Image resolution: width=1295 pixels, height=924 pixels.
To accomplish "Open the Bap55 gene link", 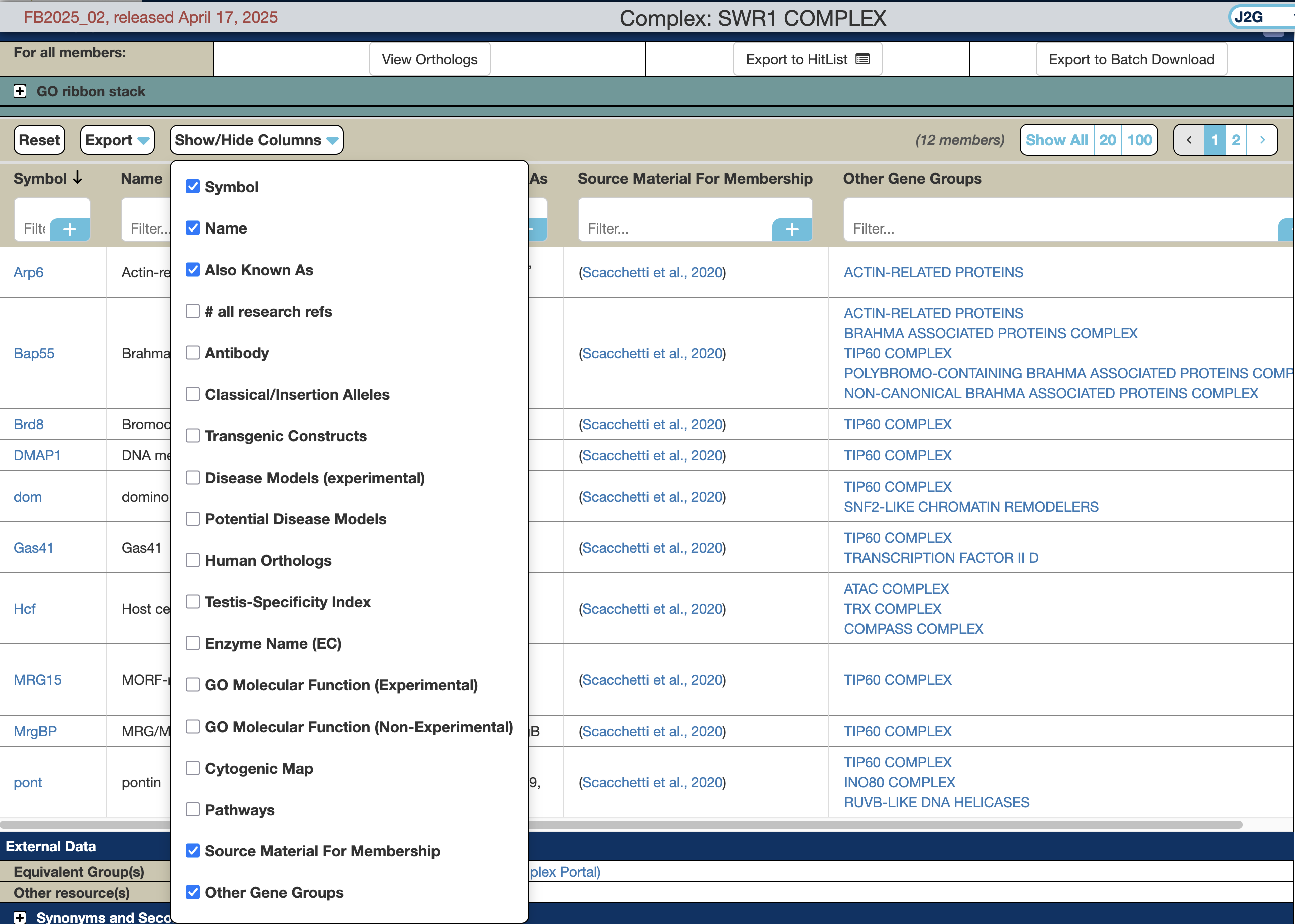I will (x=34, y=353).
